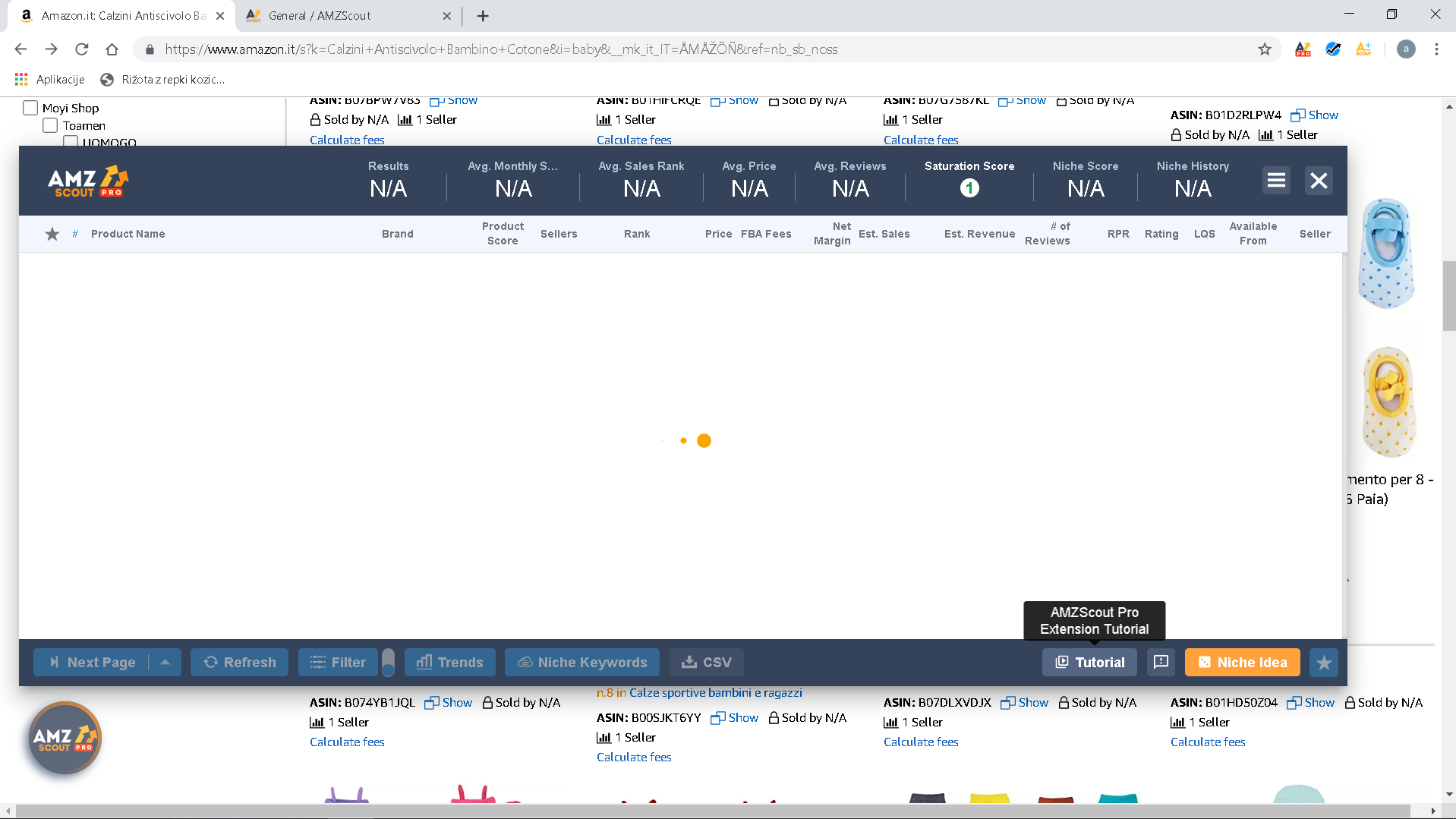Viewport: 1456px width, 819px height.
Task: Open the AMZScout hamburger menu icon
Action: click(1276, 181)
